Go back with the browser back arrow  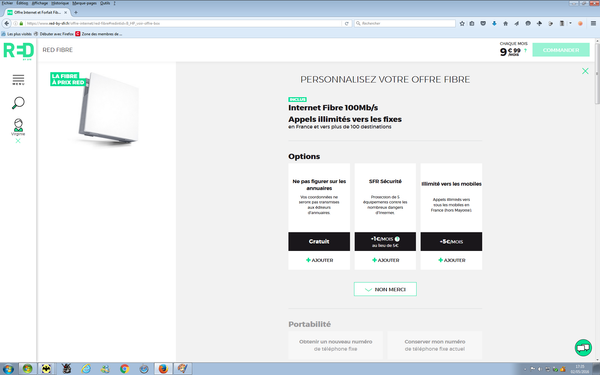coord(7,23)
